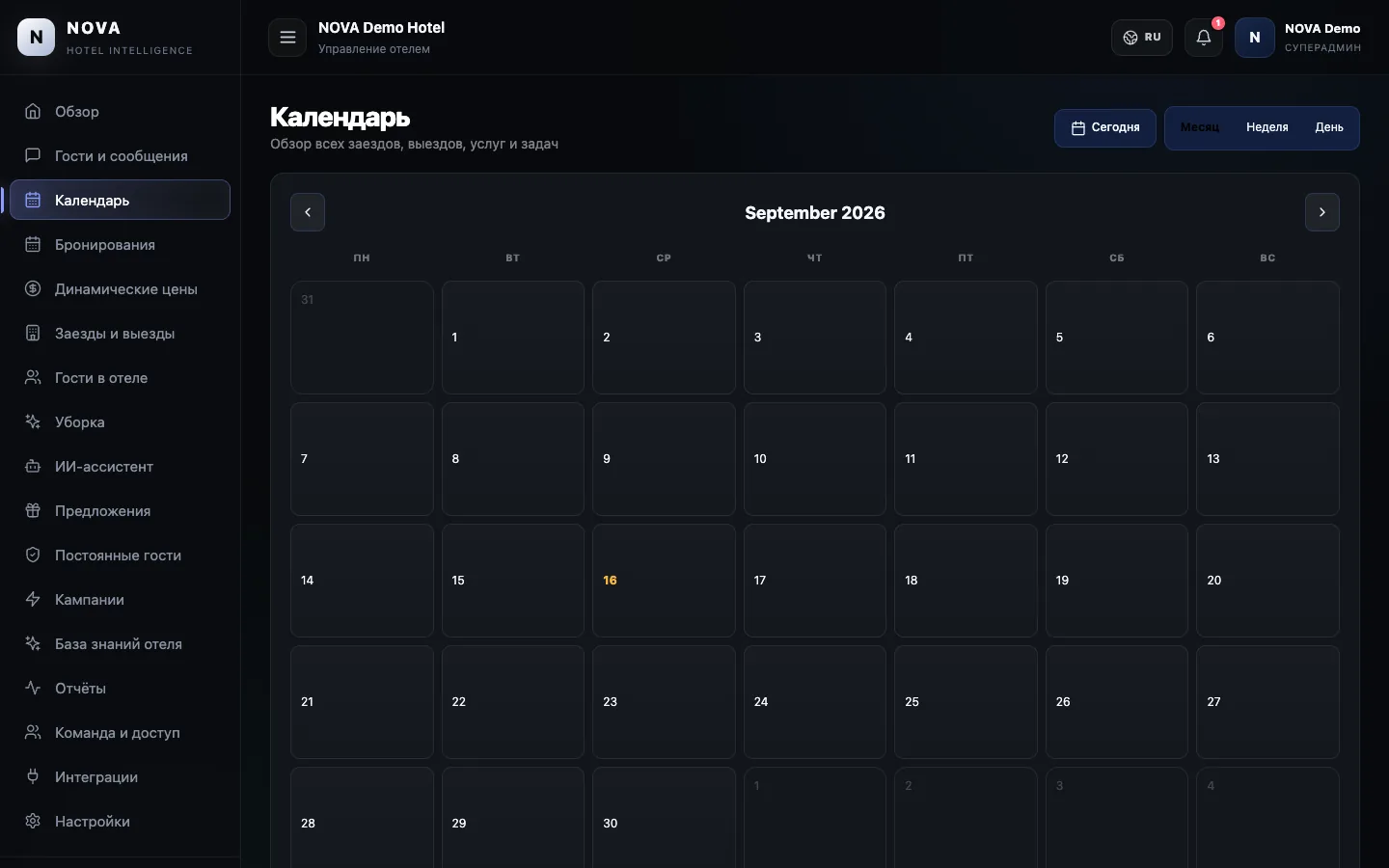Open the September 25 day cell
This screenshot has width=1389, height=868.
[x=966, y=702]
